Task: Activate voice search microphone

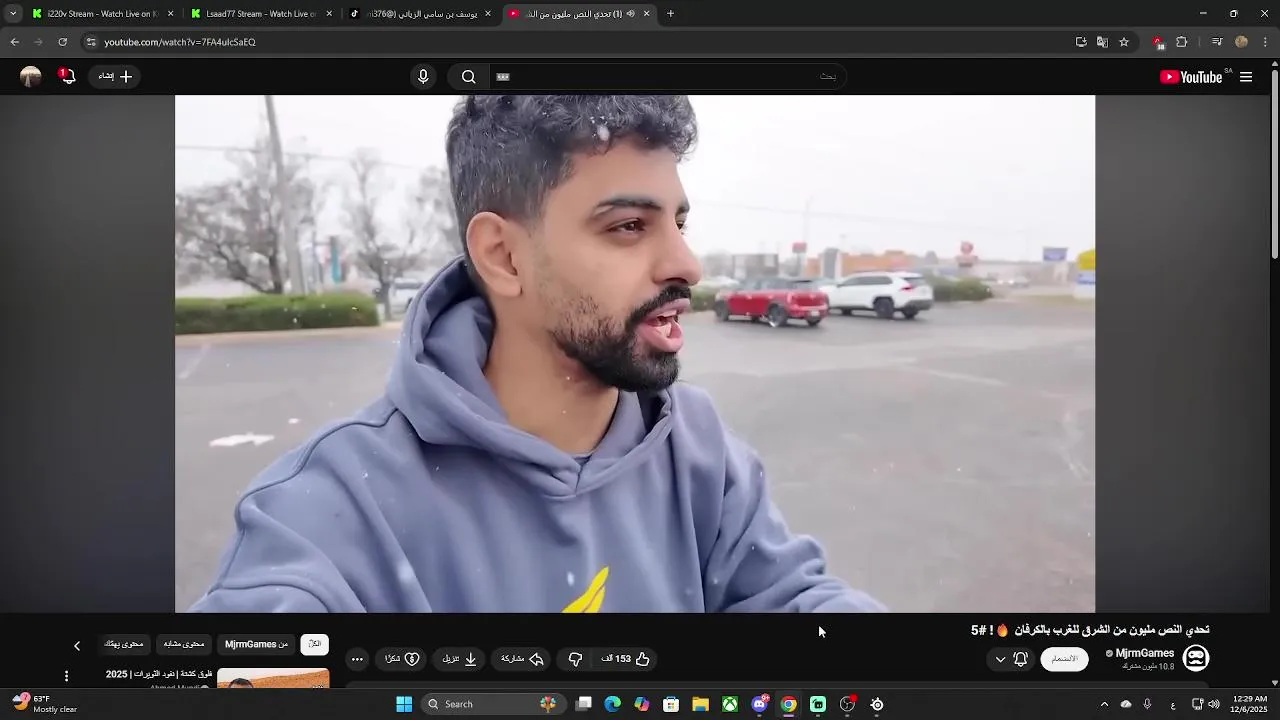Action: coord(423,77)
